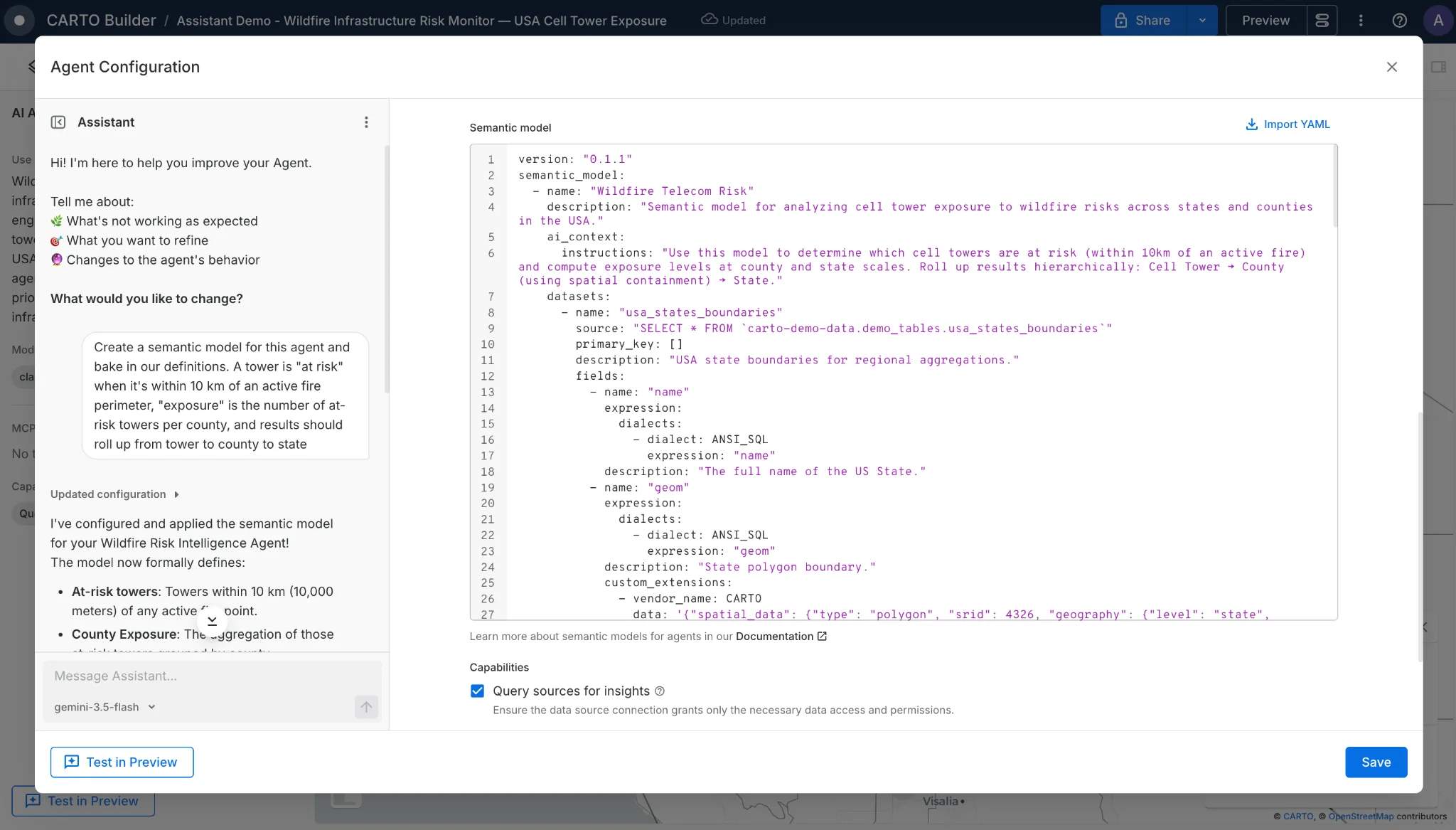Click the CARTO Builder breadcrumb
The width and height of the screenshot is (1456, 830).
click(101, 21)
